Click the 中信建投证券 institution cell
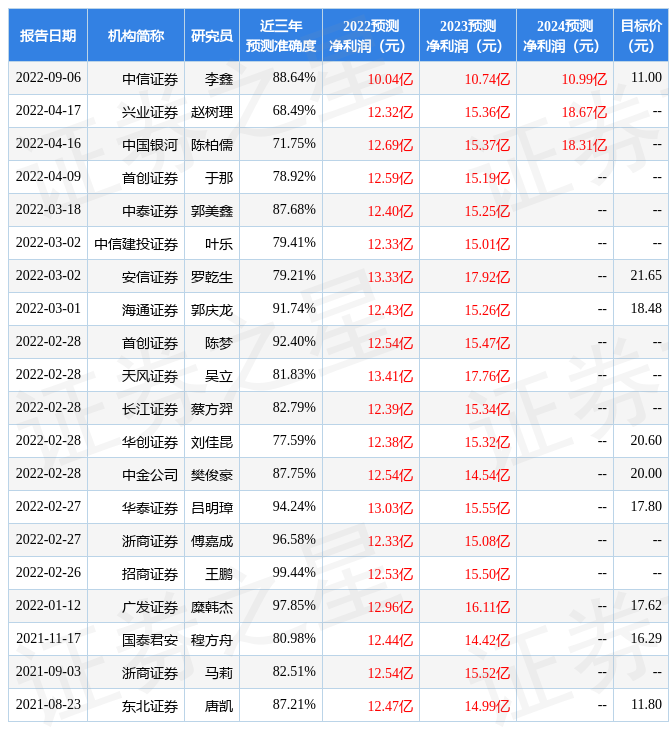This screenshot has width=669, height=730. [136, 244]
